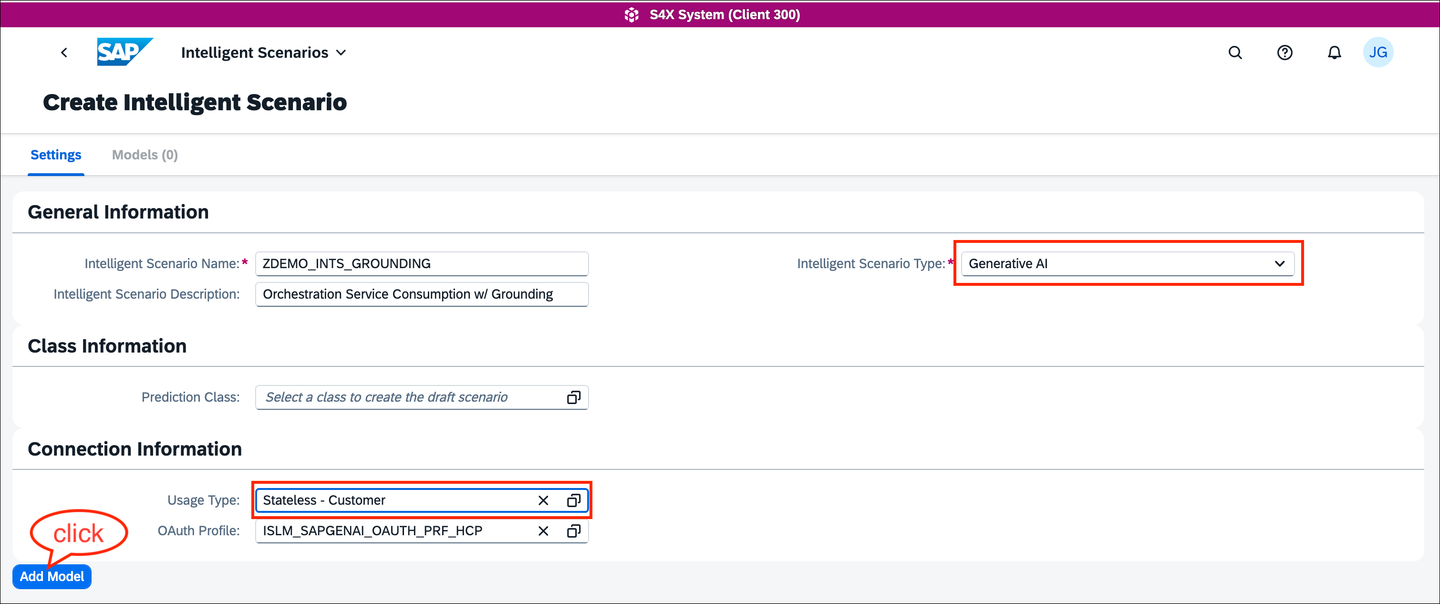This screenshot has width=1440, height=604.
Task: Open the notifications bell
Action: (x=1334, y=53)
